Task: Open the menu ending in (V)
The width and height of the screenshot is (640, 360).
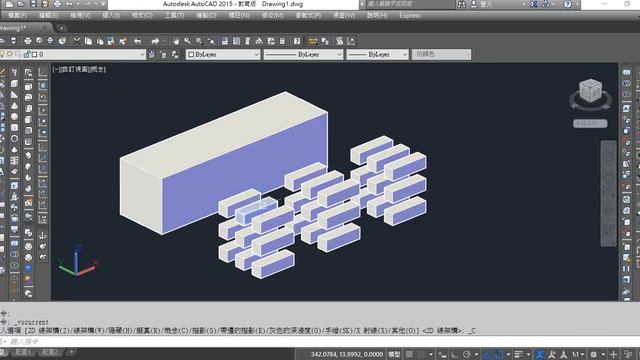Action: [x=80, y=16]
